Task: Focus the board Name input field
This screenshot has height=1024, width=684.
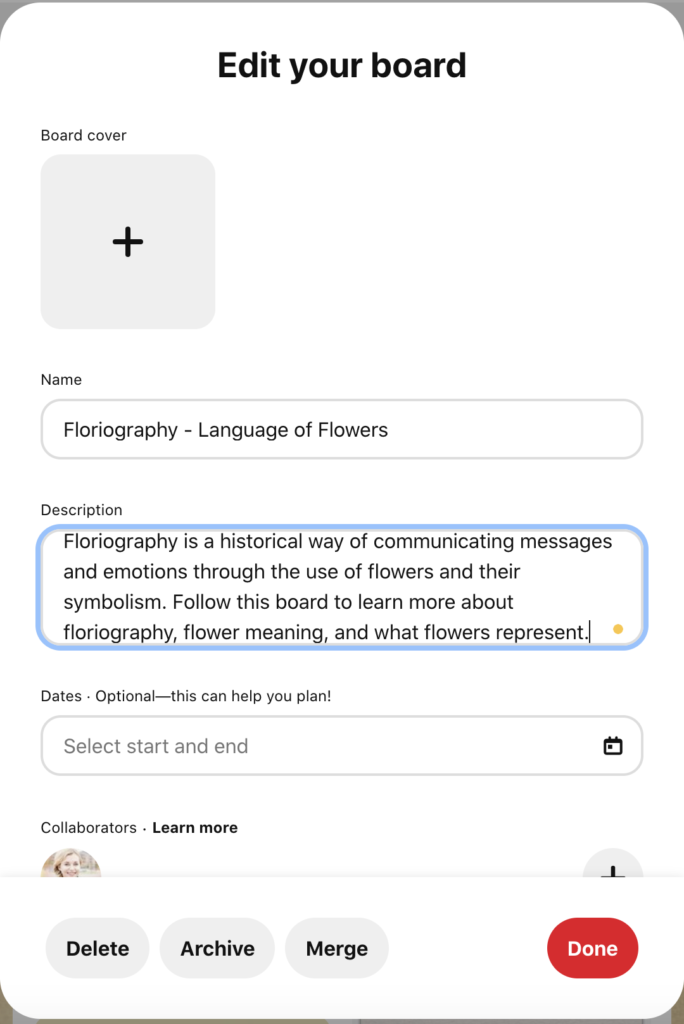Action: (x=341, y=431)
